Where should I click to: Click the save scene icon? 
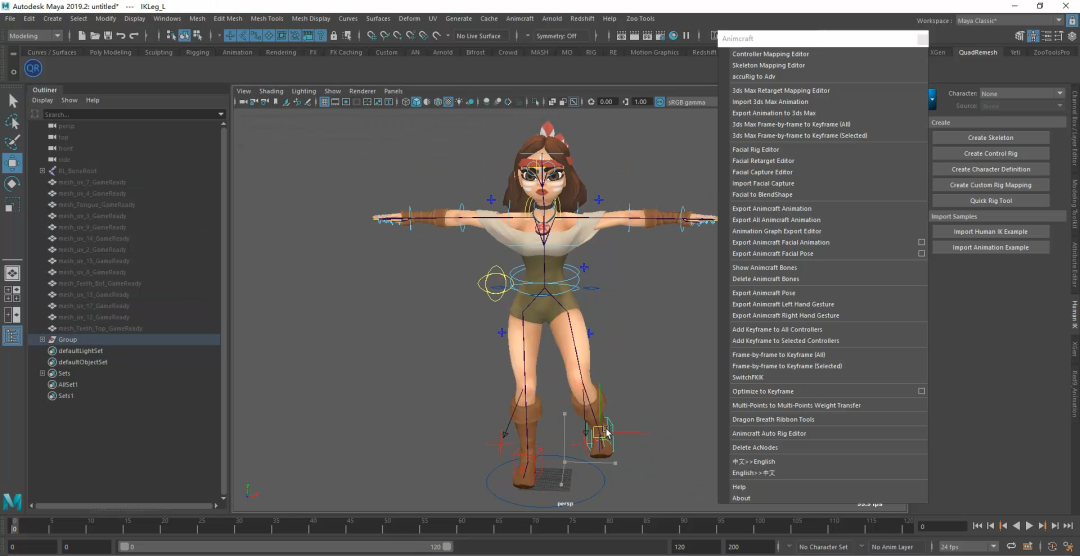tap(110, 36)
